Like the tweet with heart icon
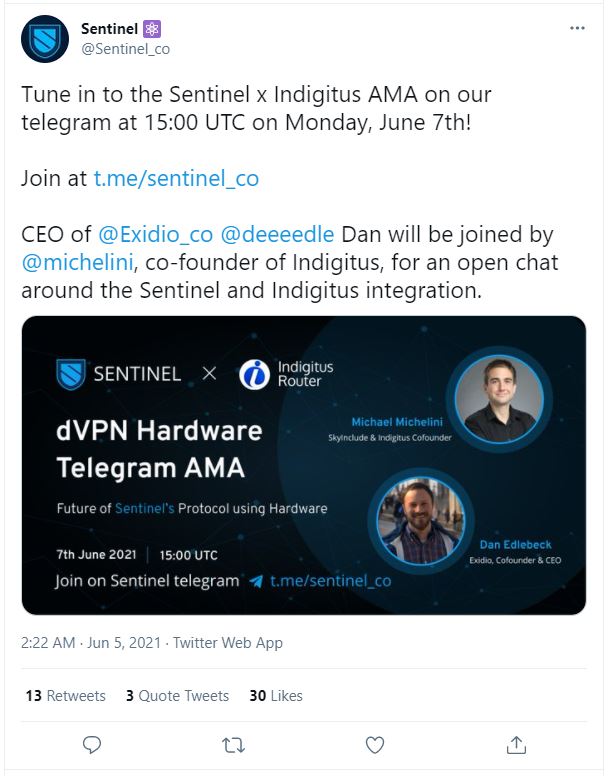This screenshot has height=776, width=609. (375, 744)
